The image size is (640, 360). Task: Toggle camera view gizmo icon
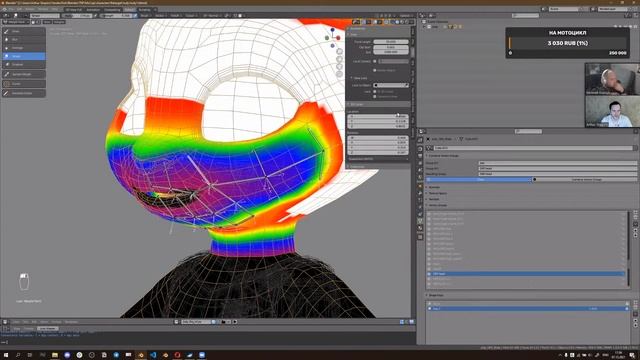point(340,67)
